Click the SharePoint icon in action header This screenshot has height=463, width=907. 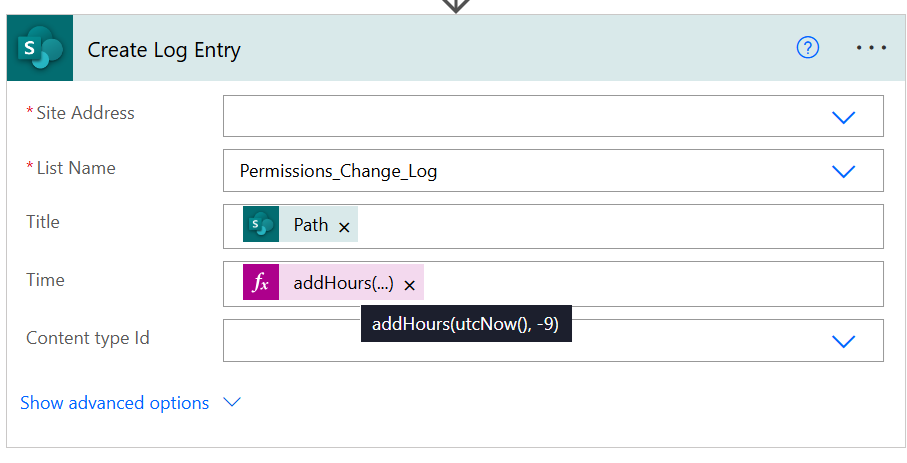(40, 49)
